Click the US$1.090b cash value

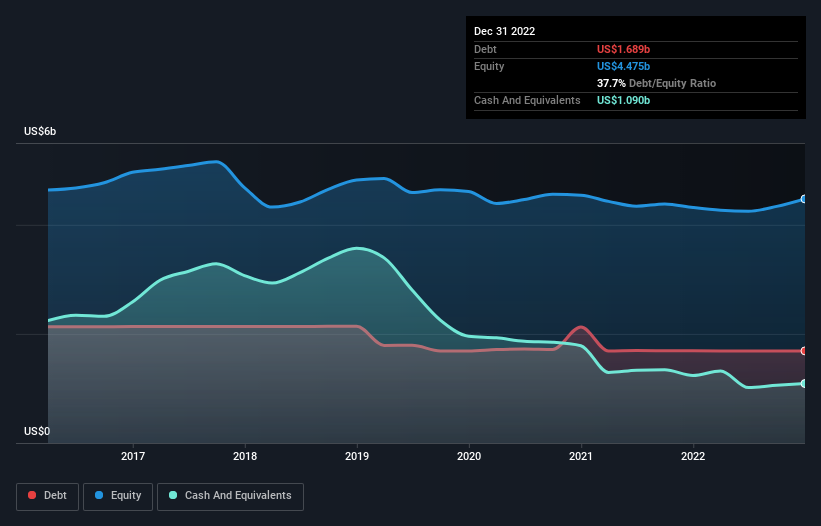[x=624, y=100]
